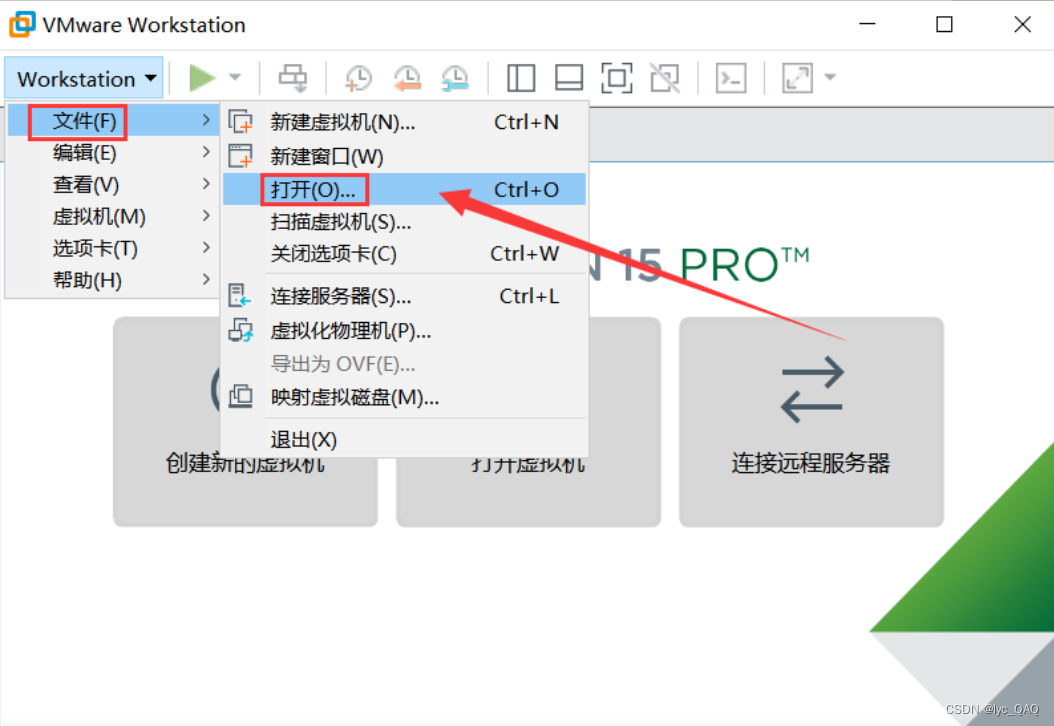This screenshot has height=726, width=1054.
Task: Open the console view icon
Action: [731, 78]
